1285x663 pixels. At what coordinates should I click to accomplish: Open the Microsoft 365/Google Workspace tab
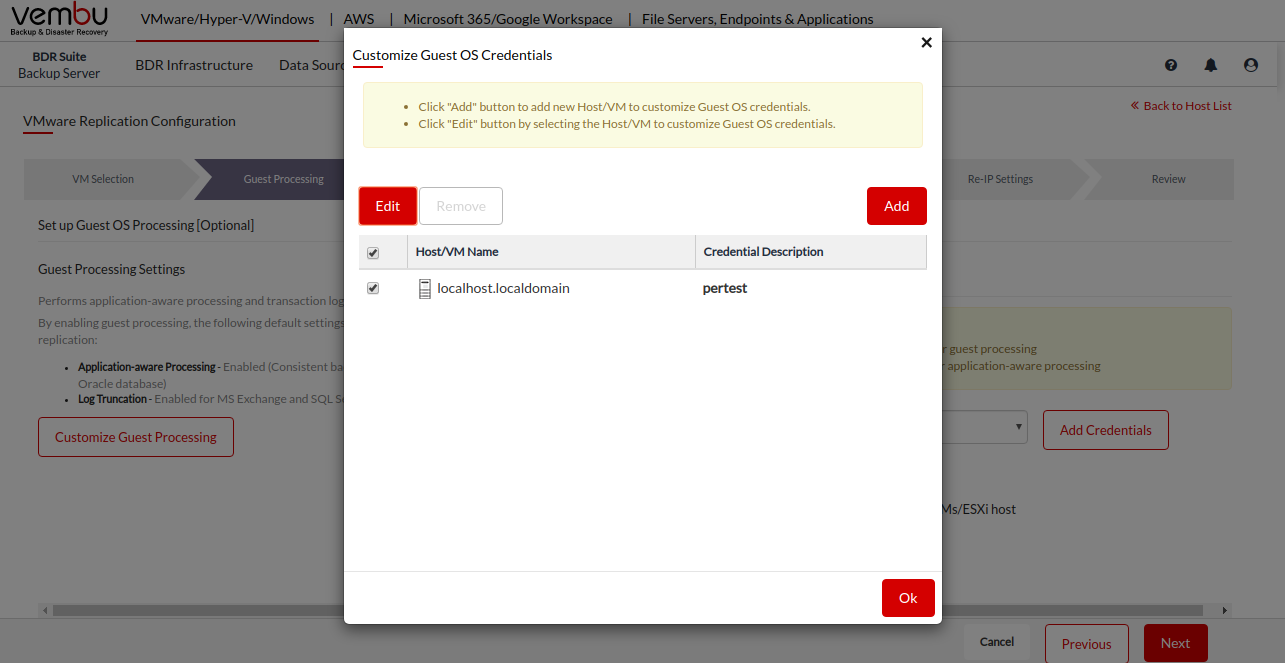point(507,19)
